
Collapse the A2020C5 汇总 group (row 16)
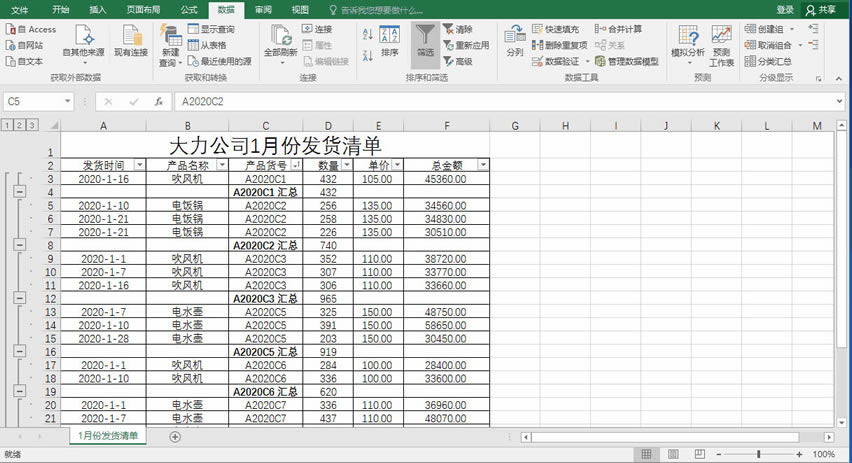click(x=20, y=352)
